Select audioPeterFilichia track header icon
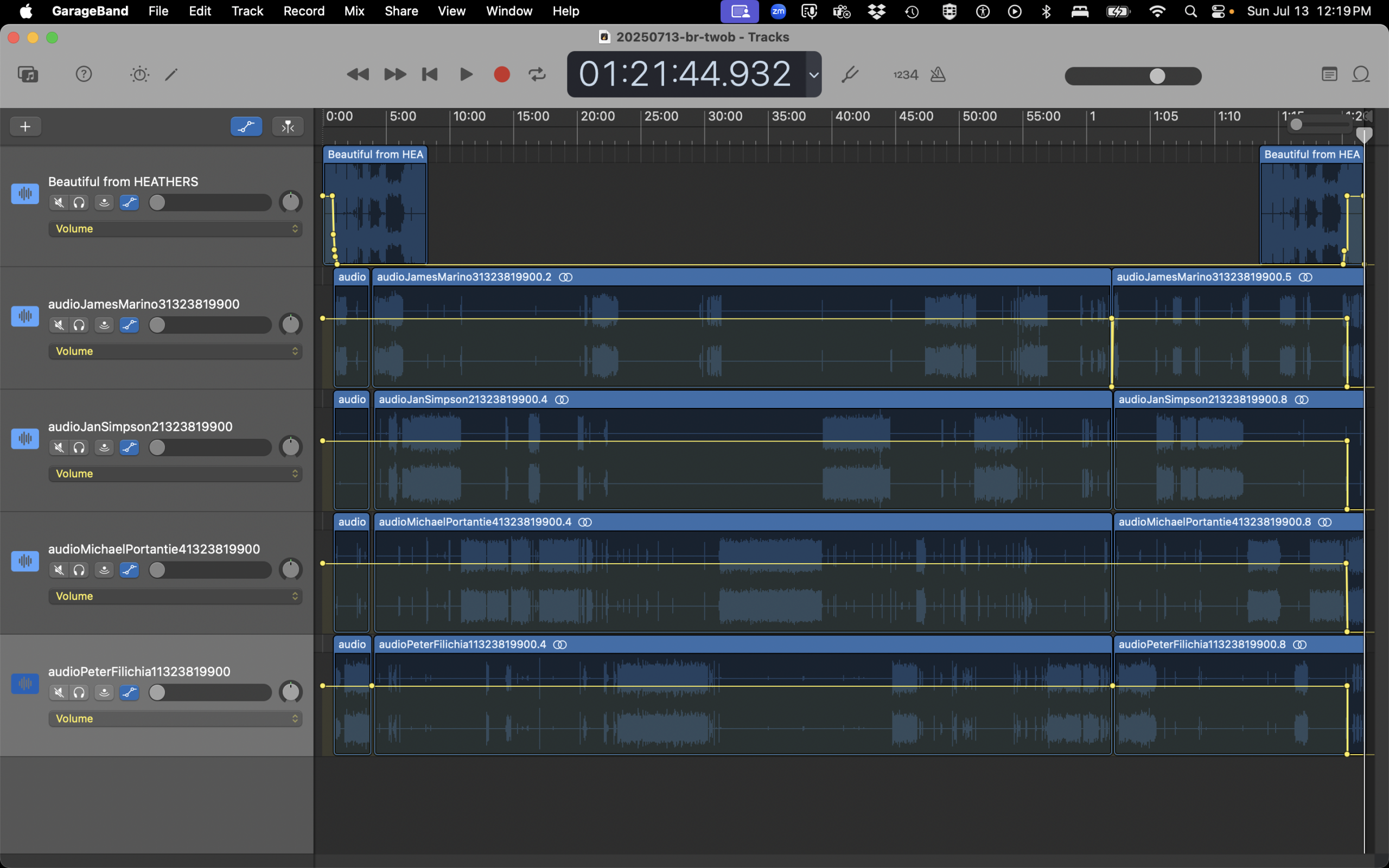The width and height of the screenshot is (1389, 868). tap(24, 683)
